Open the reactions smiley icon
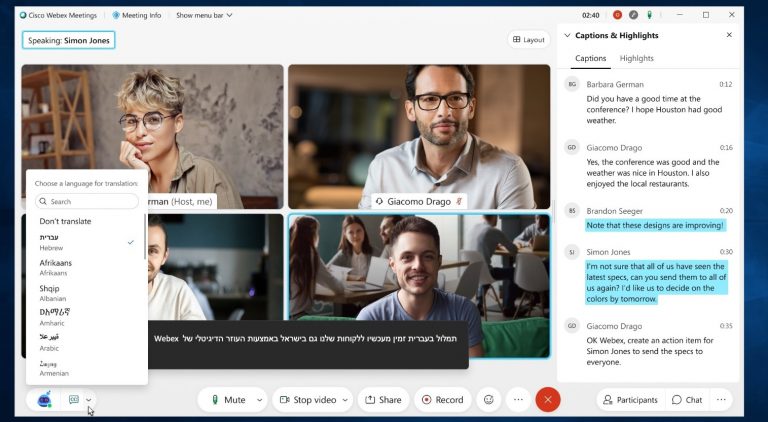 [488, 399]
